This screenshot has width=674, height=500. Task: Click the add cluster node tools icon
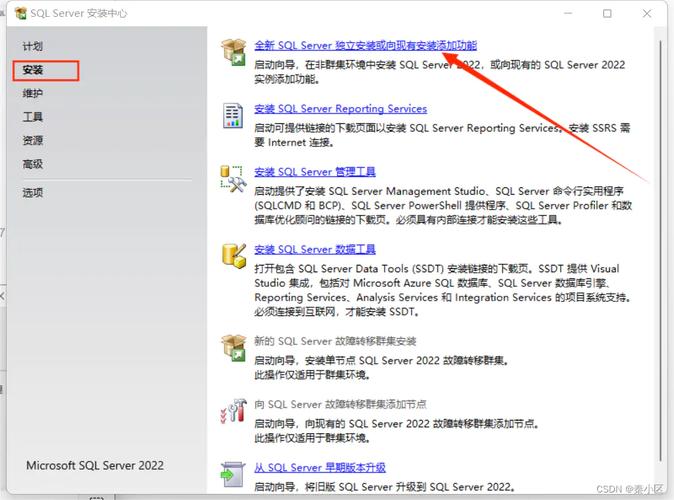233,411
